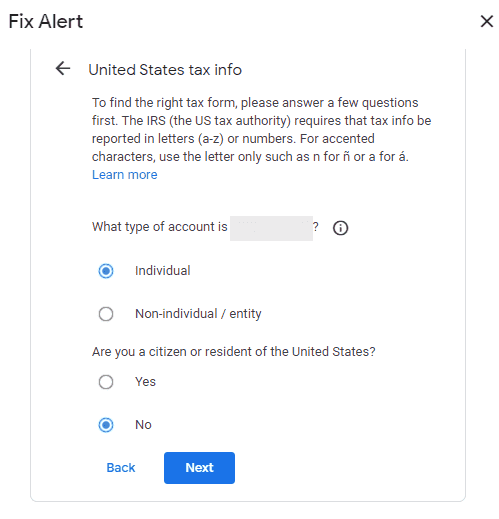Click the 'What type of account is' question
499x519 pixels.
(x=160, y=227)
